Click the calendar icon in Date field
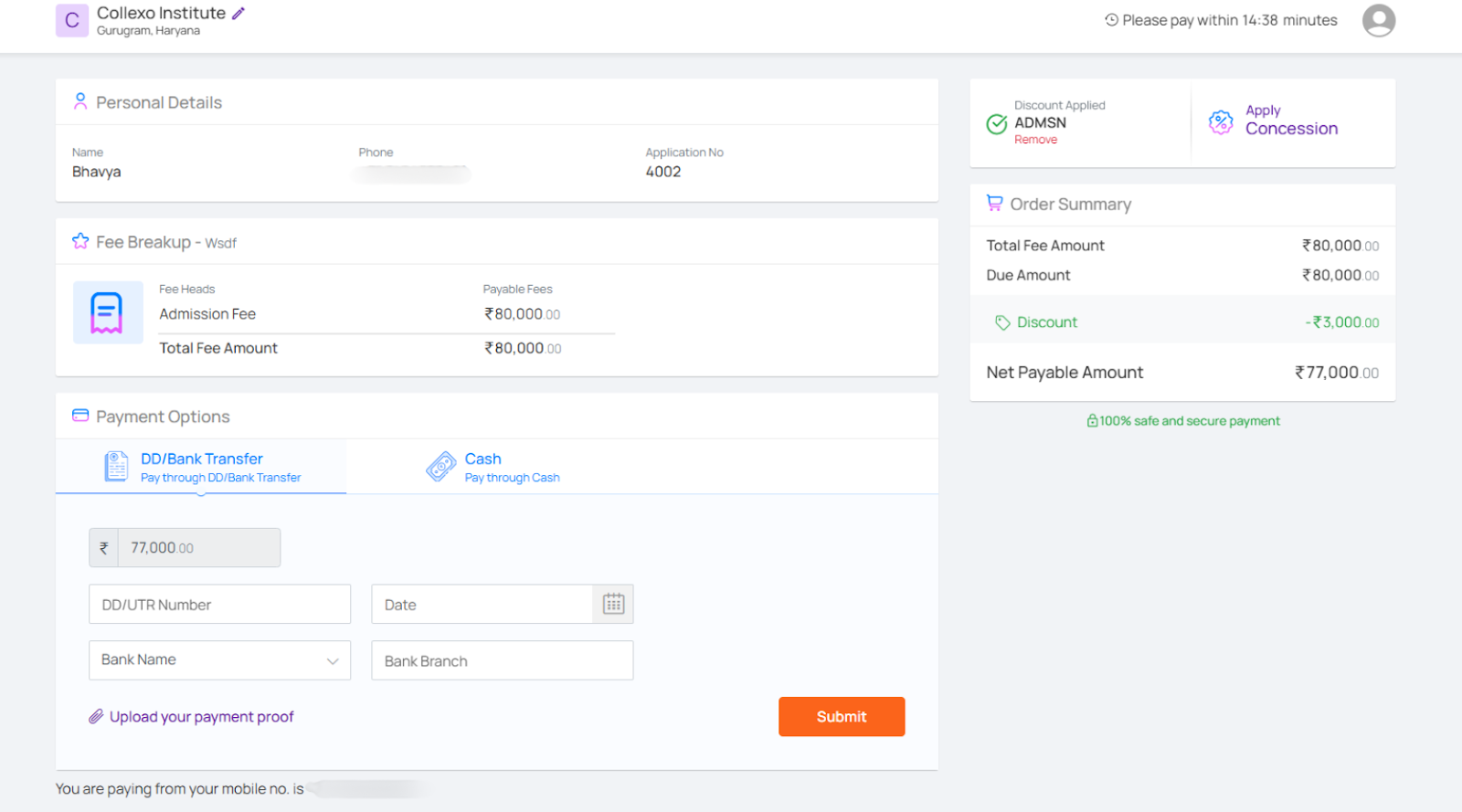The width and height of the screenshot is (1462, 812). [x=613, y=605]
